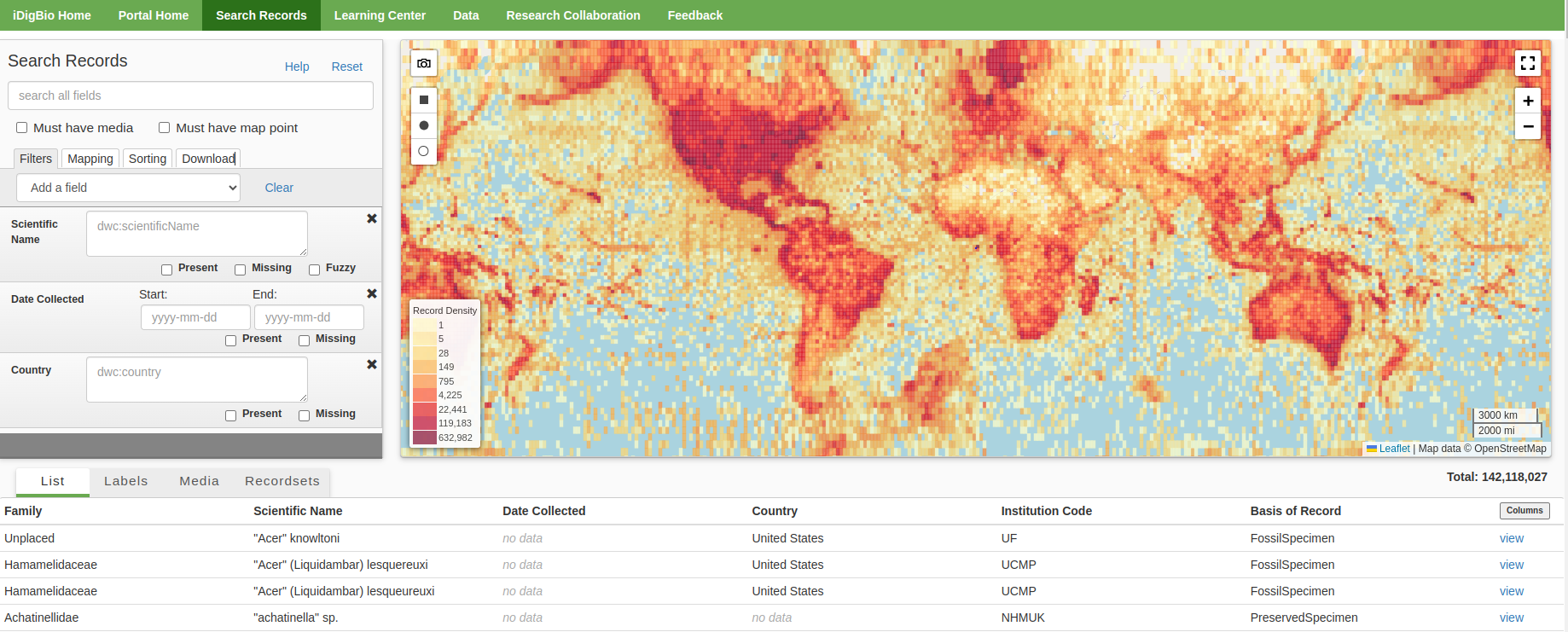This screenshot has height=632, width=1568.
Task: Open the Add a field dropdown
Action: 128,188
